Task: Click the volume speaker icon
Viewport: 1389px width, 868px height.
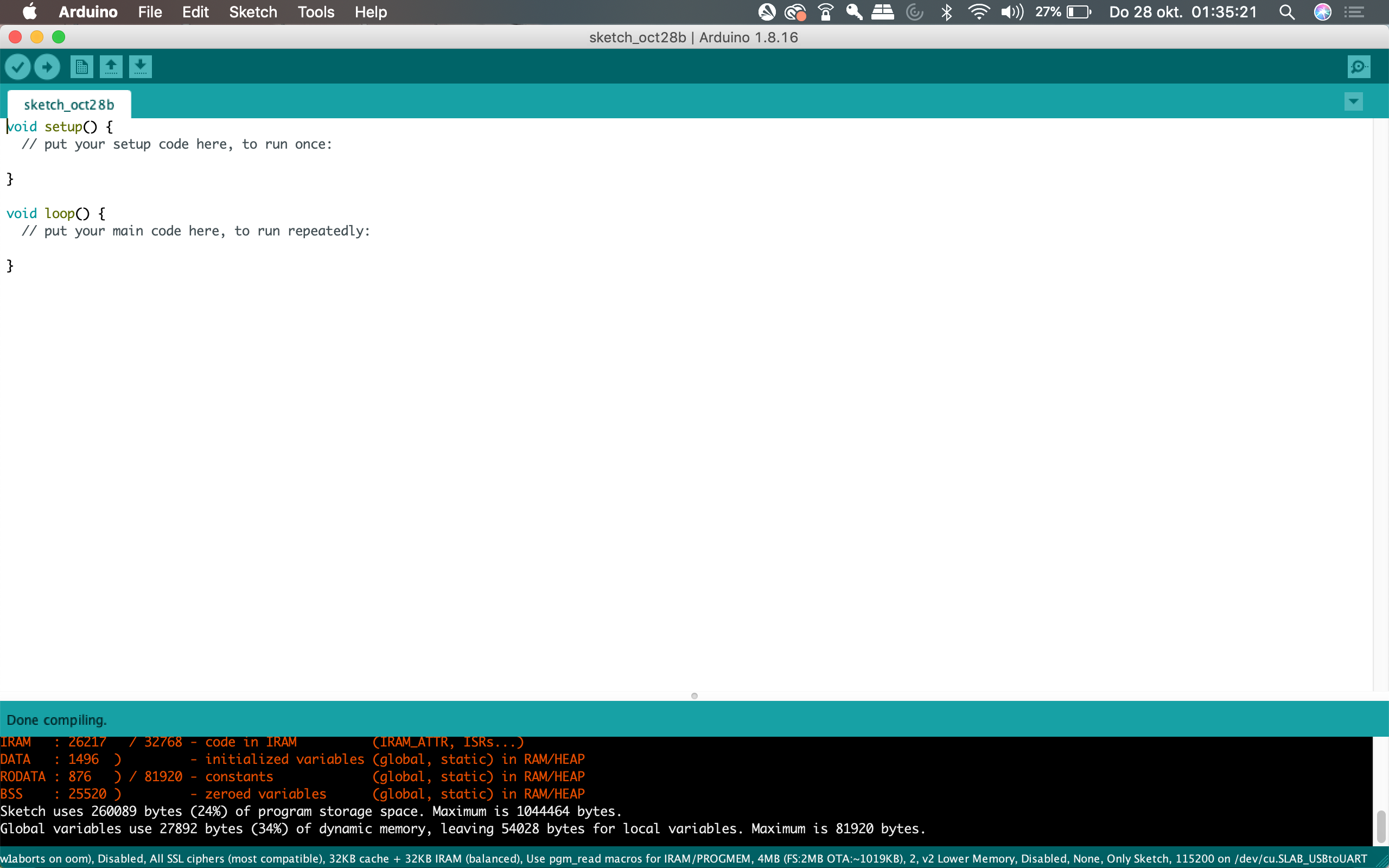Action: click(1012, 12)
